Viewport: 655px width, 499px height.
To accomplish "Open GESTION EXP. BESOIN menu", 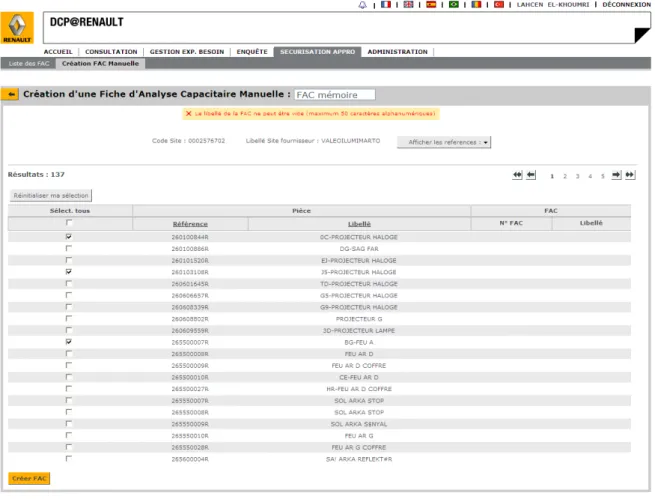I will [187, 52].
